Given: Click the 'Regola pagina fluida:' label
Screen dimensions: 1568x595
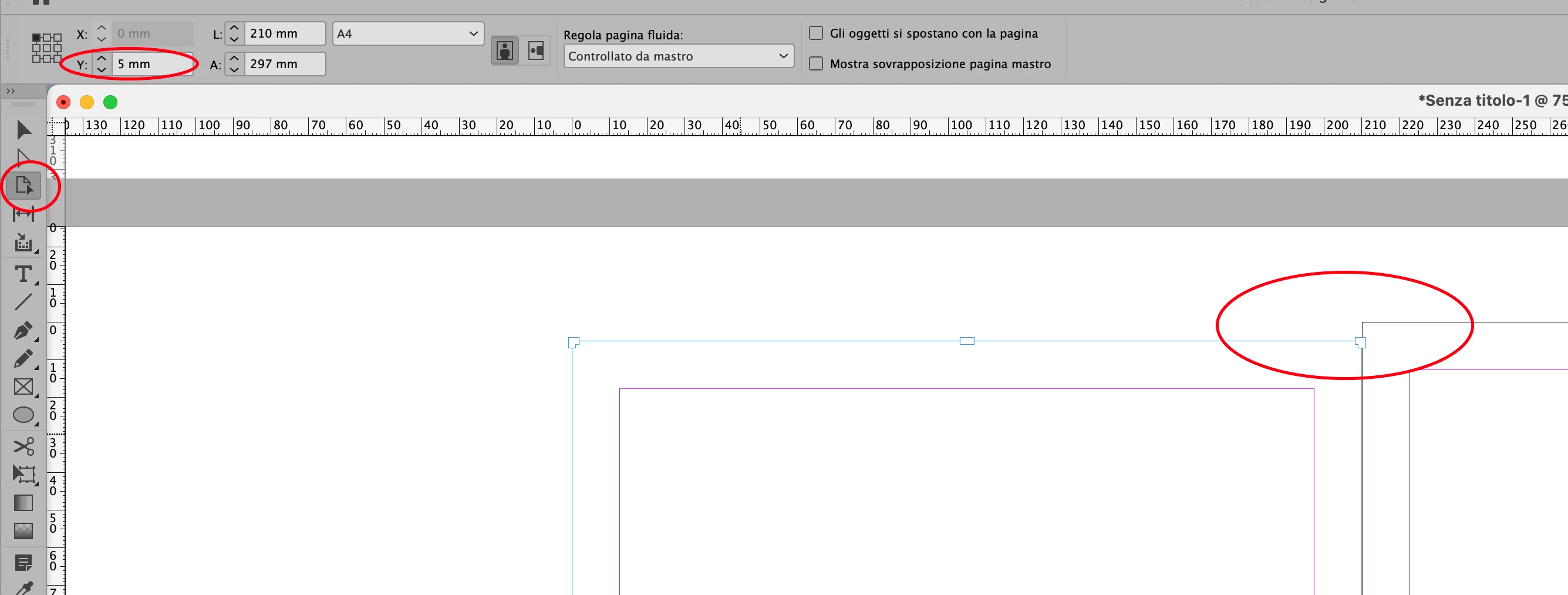Looking at the screenshot, I should click(623, 35).
